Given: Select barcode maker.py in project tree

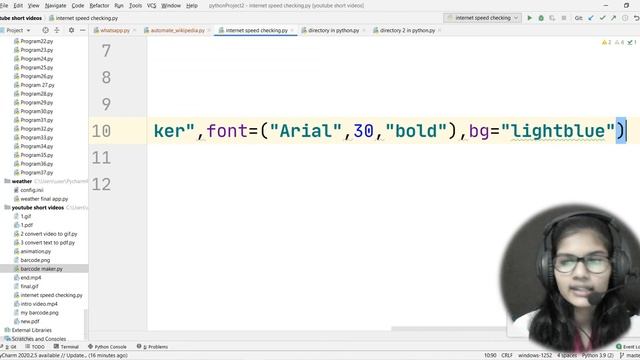Looking at the screenshot, I should [41, 269].
